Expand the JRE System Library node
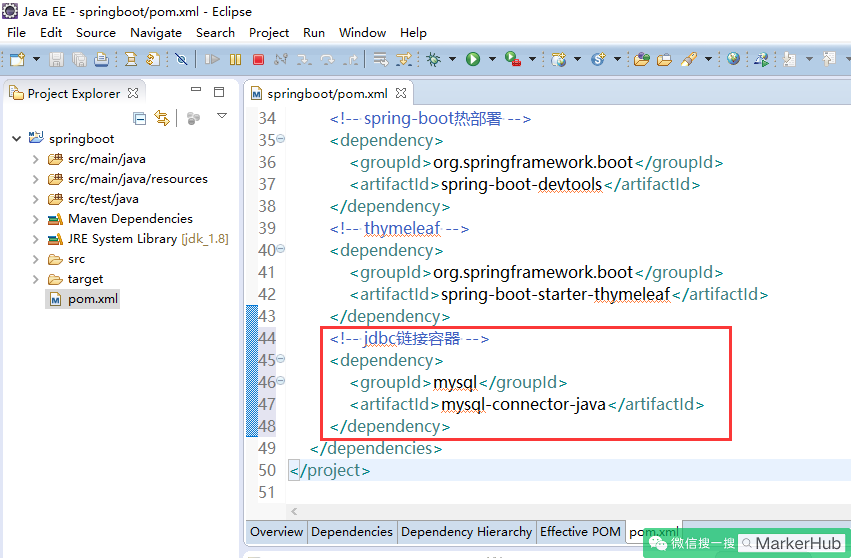This screenshot has width=851, height=558. click(35, 239)
